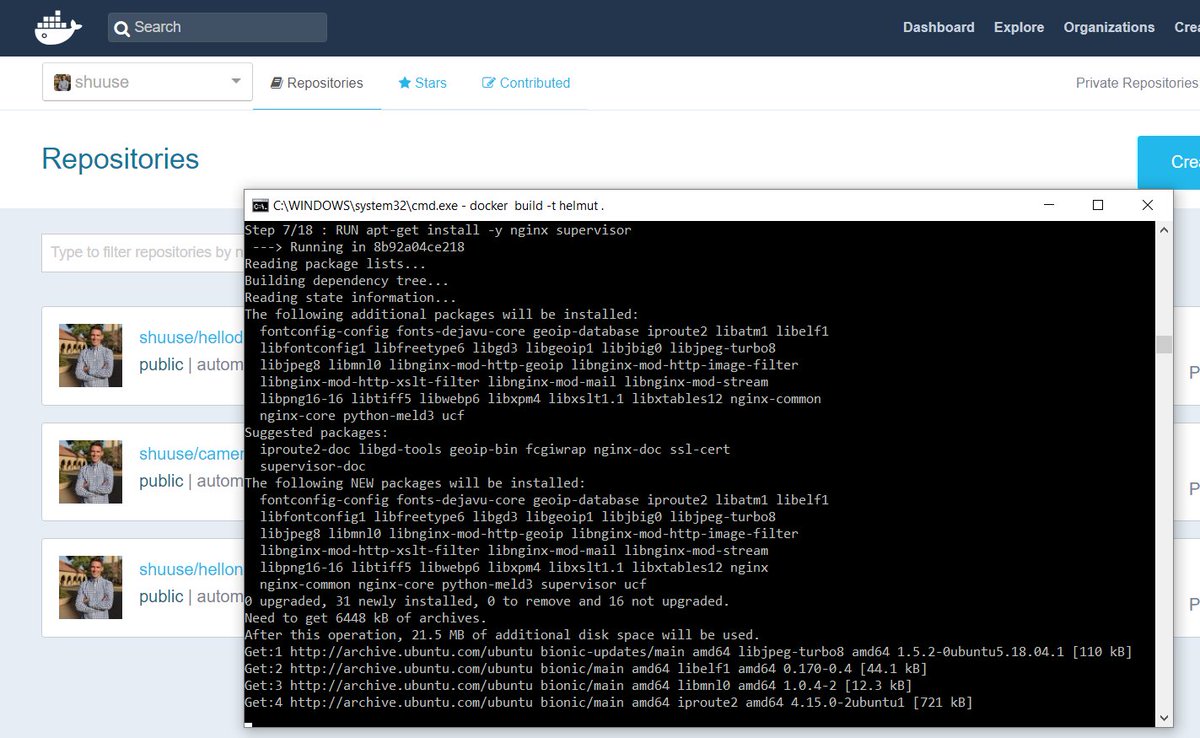Click the repository filter input field
This screenshot has width=1200, height=738.
pyautogui.click(x=140, y=252)
